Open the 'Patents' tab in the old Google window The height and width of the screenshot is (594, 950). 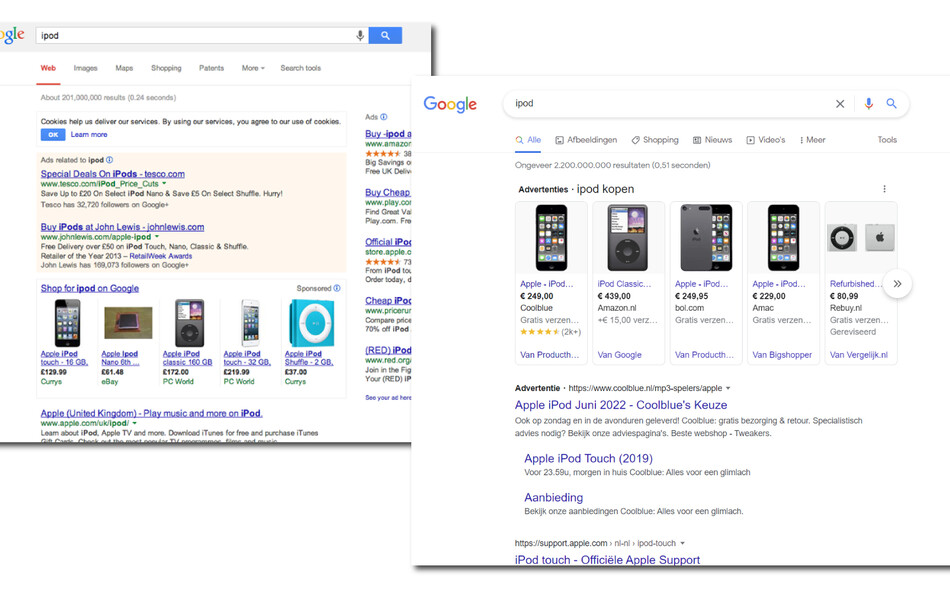(x=211, y=68)
